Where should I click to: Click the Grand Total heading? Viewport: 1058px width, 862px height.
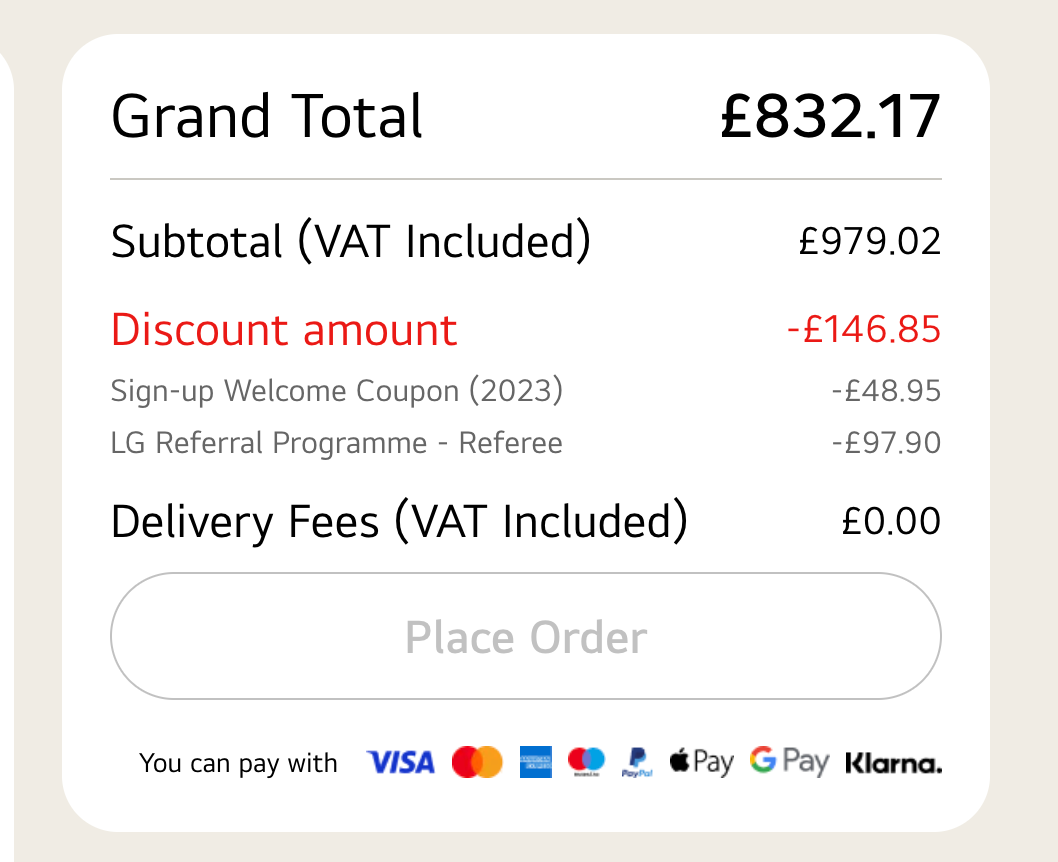[x=267, y=117]
